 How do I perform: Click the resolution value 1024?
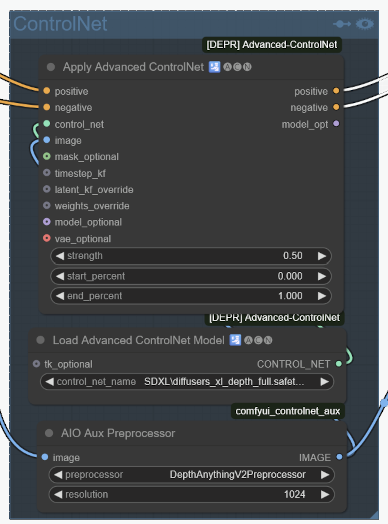point(295,494)
